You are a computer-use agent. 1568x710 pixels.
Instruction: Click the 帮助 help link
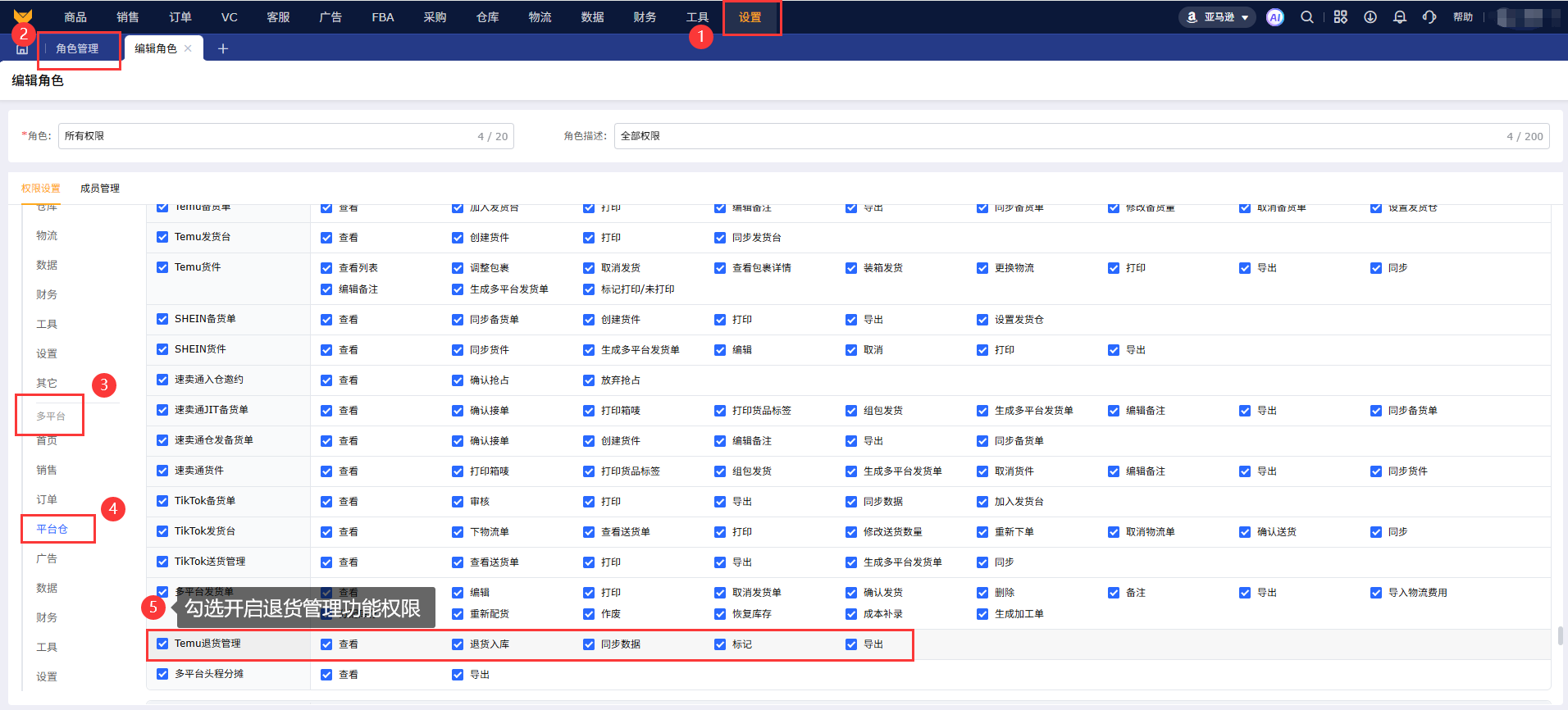(x=1463, y=17)
